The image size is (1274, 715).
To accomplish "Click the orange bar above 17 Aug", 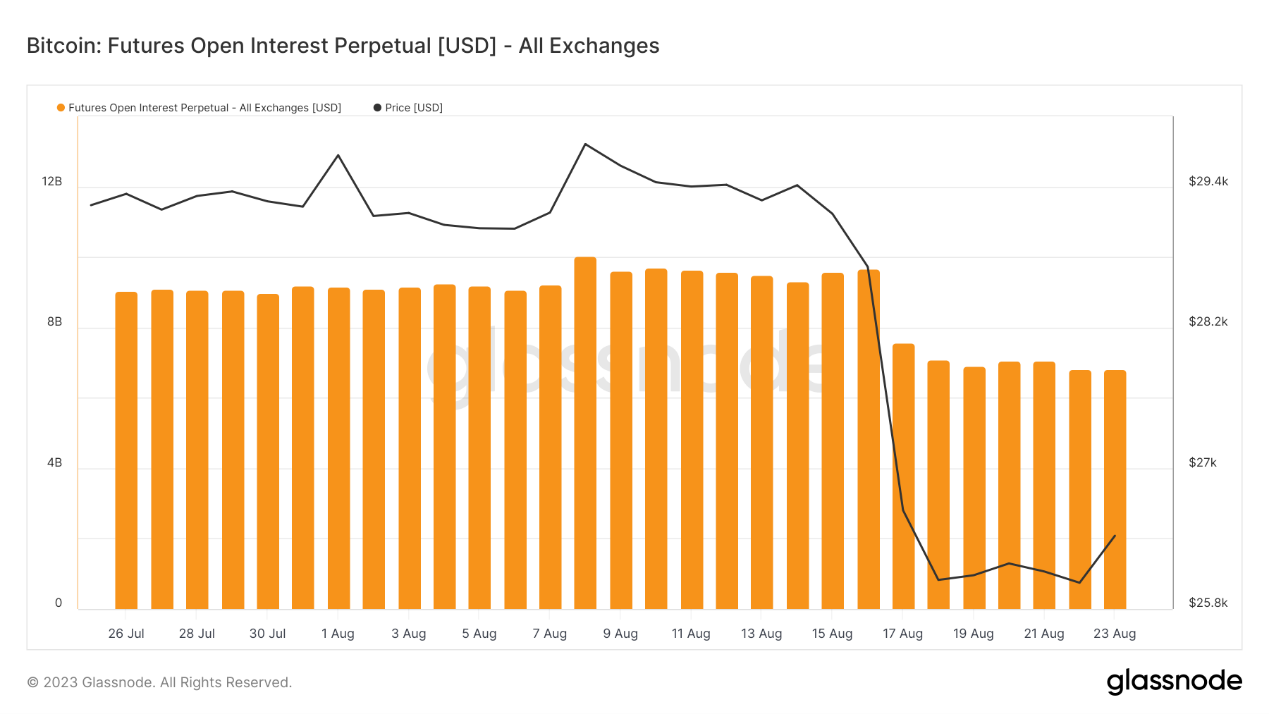I will pyautogui.click(x=903, y=476).
